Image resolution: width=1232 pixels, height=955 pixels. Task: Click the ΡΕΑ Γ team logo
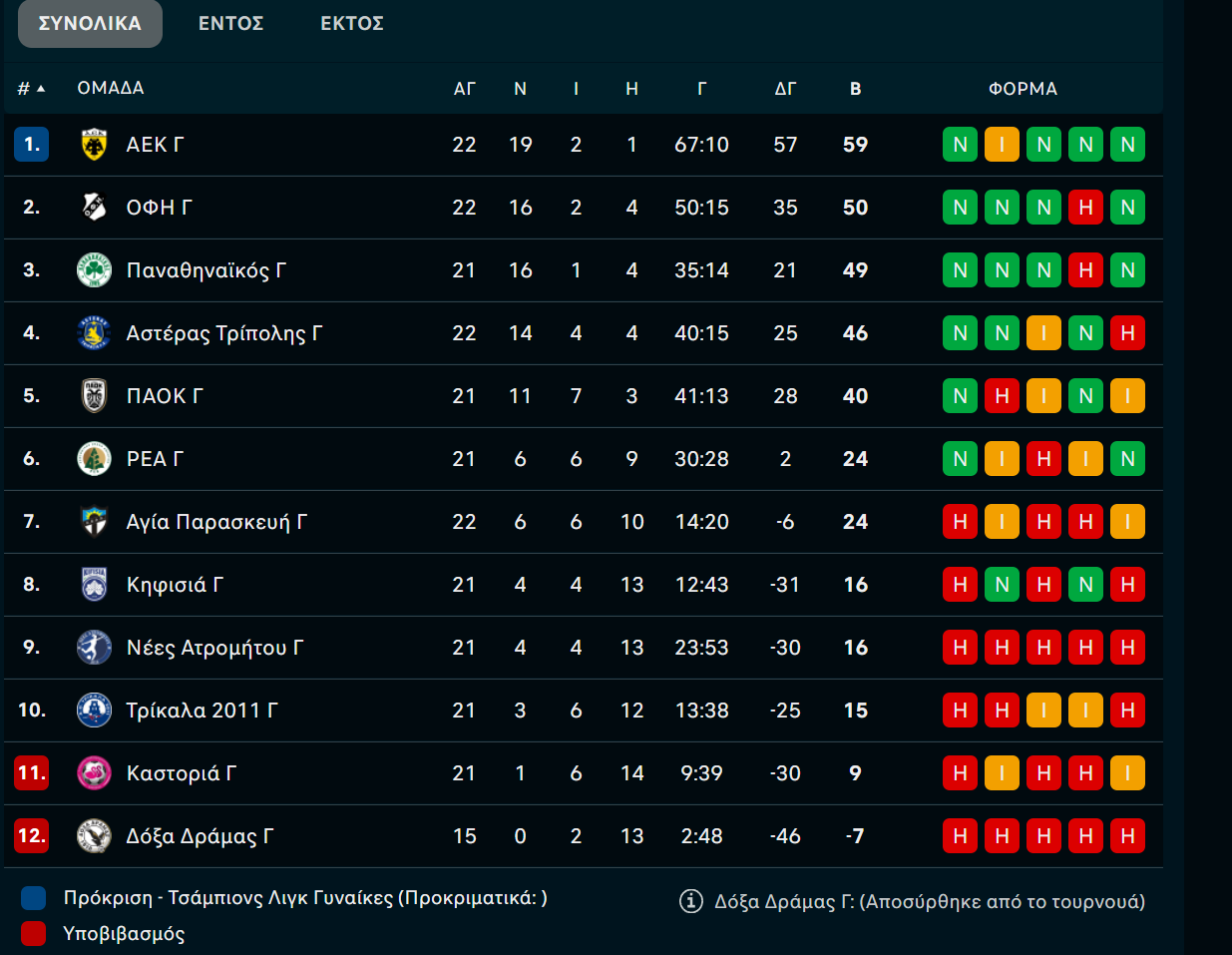(x=94, y=459)
